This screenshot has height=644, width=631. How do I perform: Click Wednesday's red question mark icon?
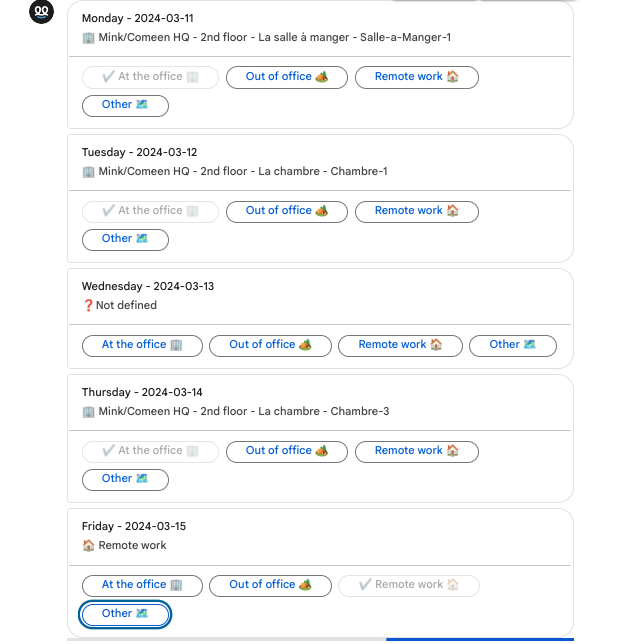pyautogui.click(x=88, y=305)
